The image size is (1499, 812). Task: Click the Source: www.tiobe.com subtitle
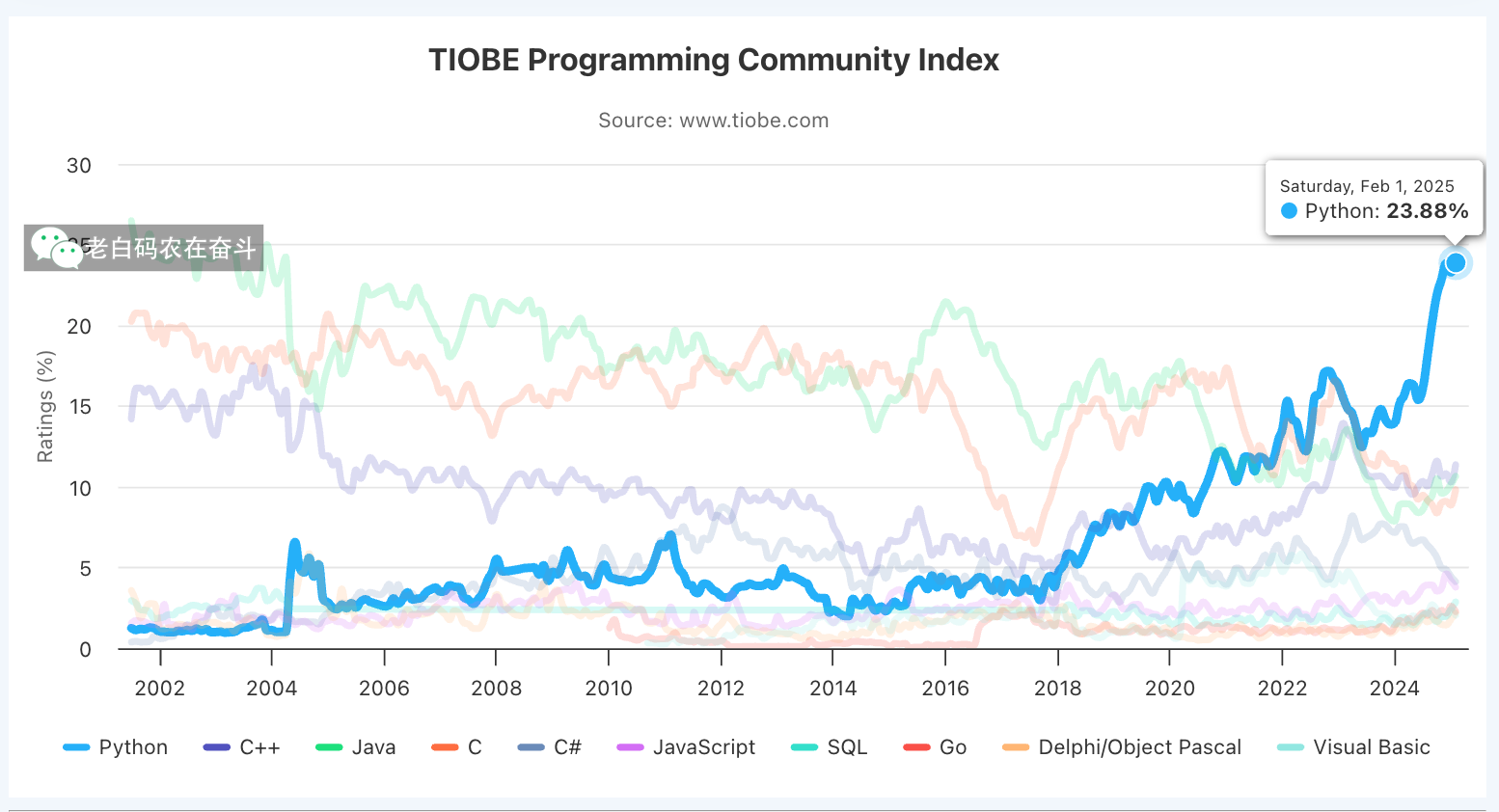[714, 121]
